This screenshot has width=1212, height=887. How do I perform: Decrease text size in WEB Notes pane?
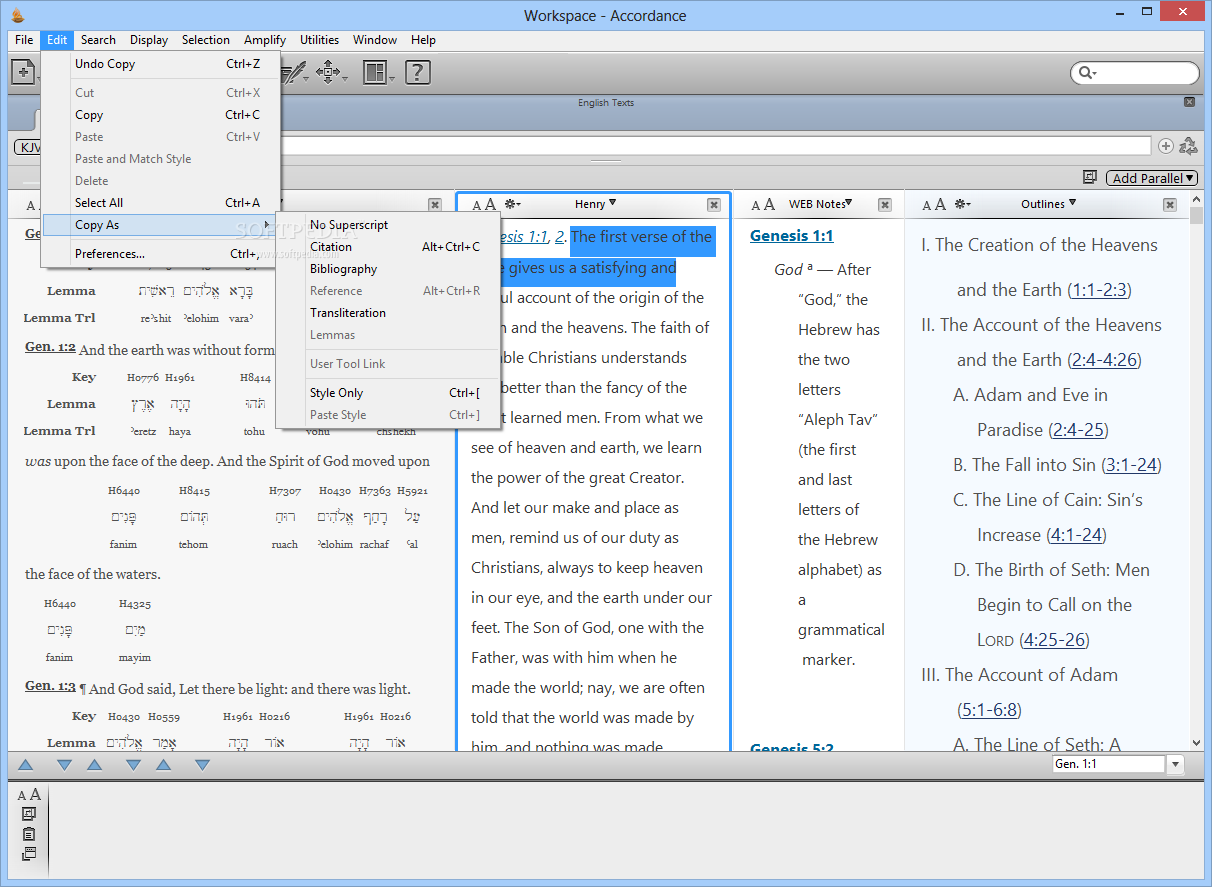click(x=755, y=205)
